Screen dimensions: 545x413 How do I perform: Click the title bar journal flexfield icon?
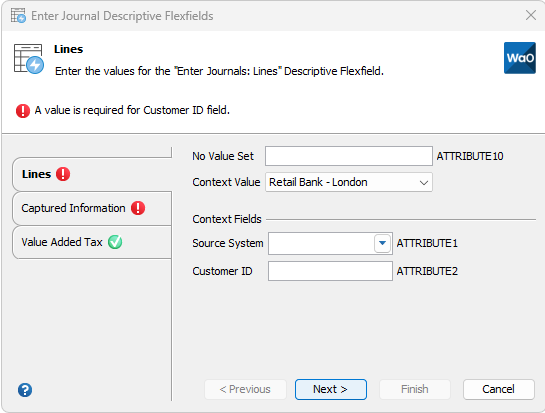18,16
